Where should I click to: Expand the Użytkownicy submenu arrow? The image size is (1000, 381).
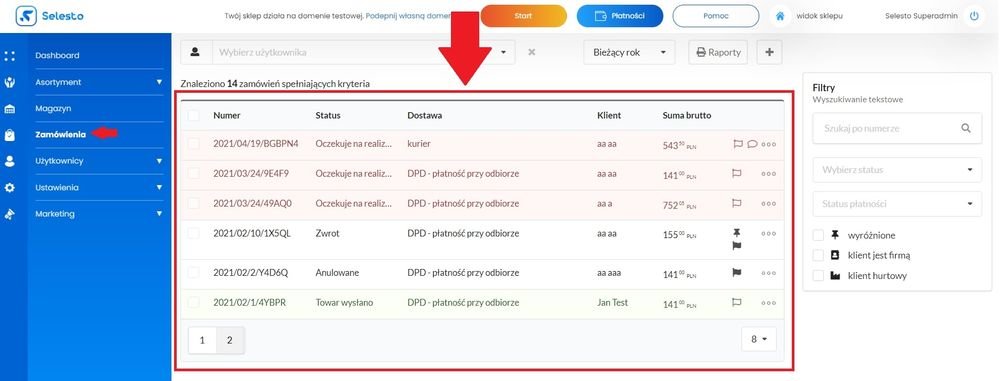159,161
